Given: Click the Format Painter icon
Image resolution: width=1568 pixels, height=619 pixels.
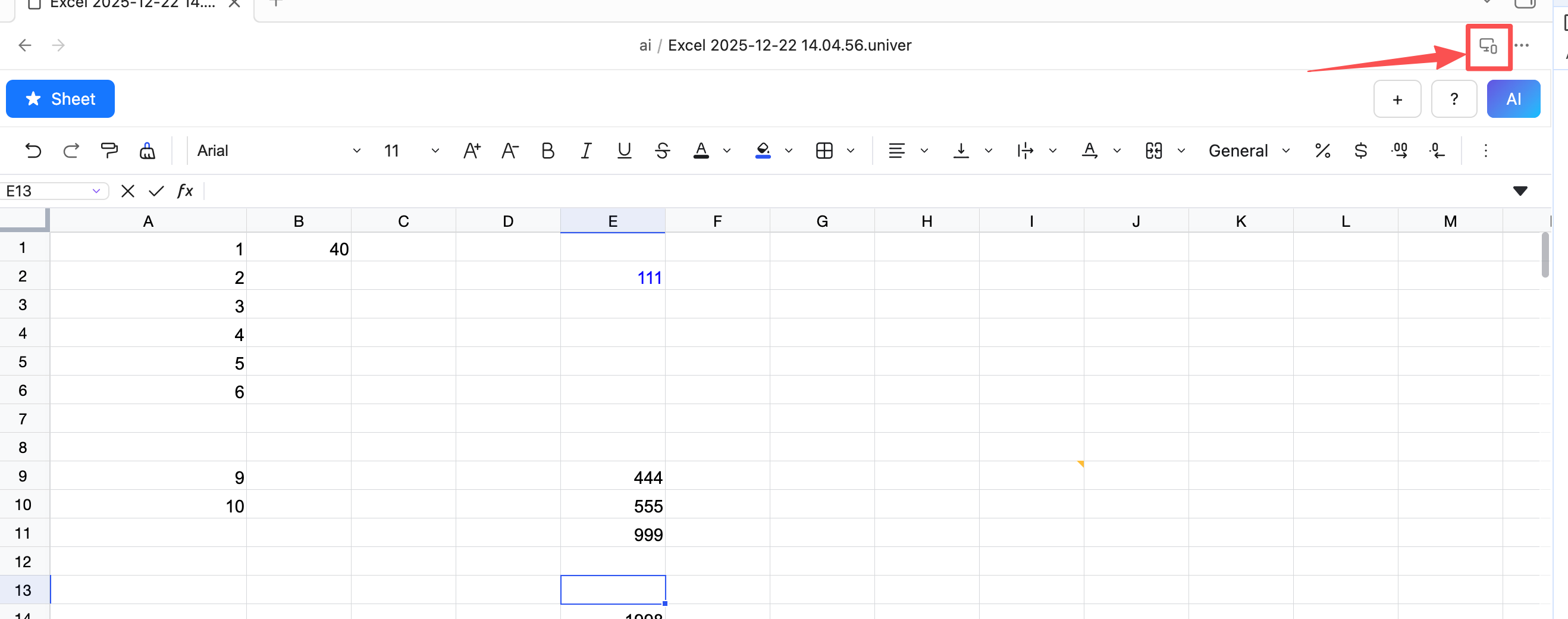Looking at the screenshot, I should point(109,151).
